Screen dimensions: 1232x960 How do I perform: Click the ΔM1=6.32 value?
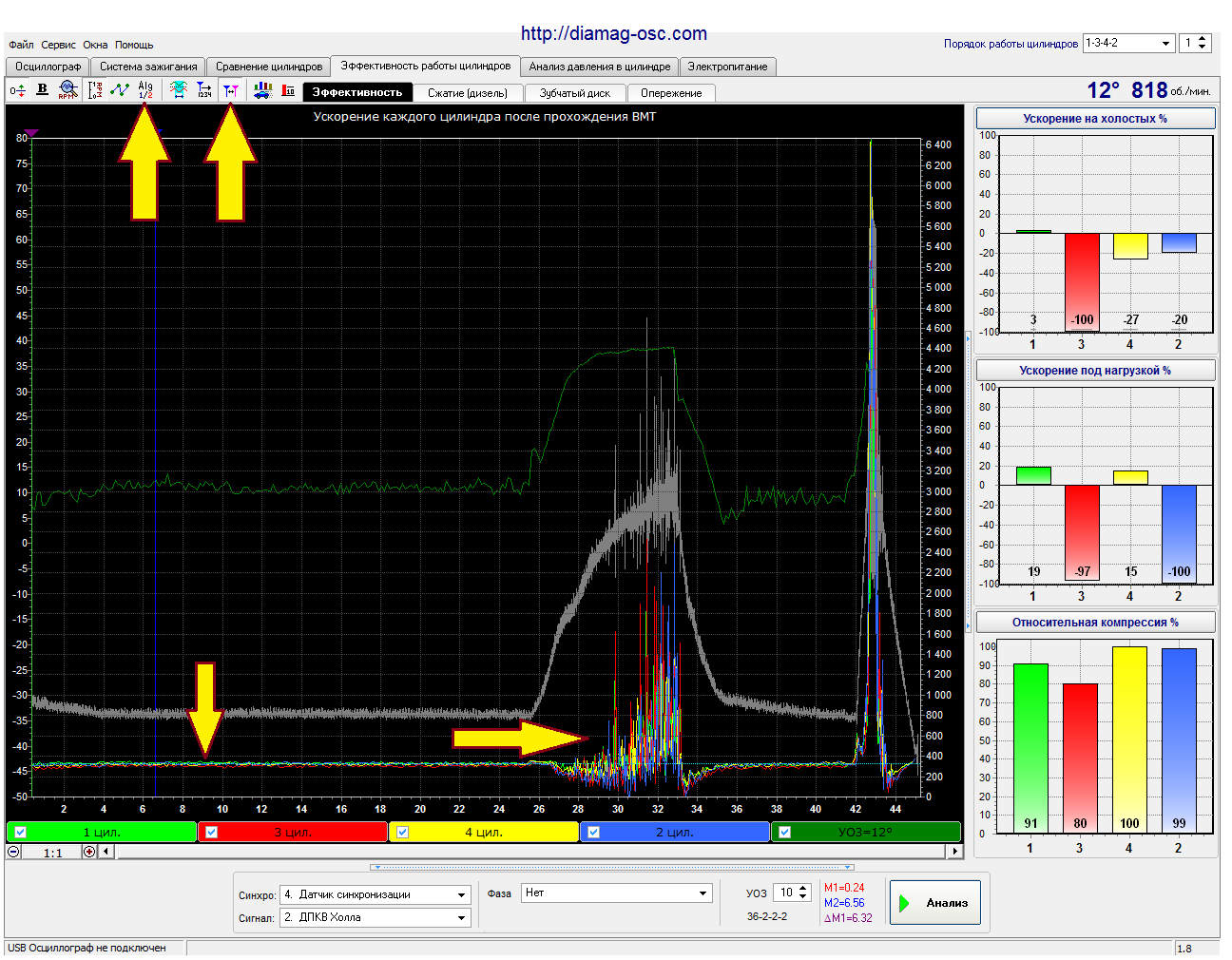(848, 918)
